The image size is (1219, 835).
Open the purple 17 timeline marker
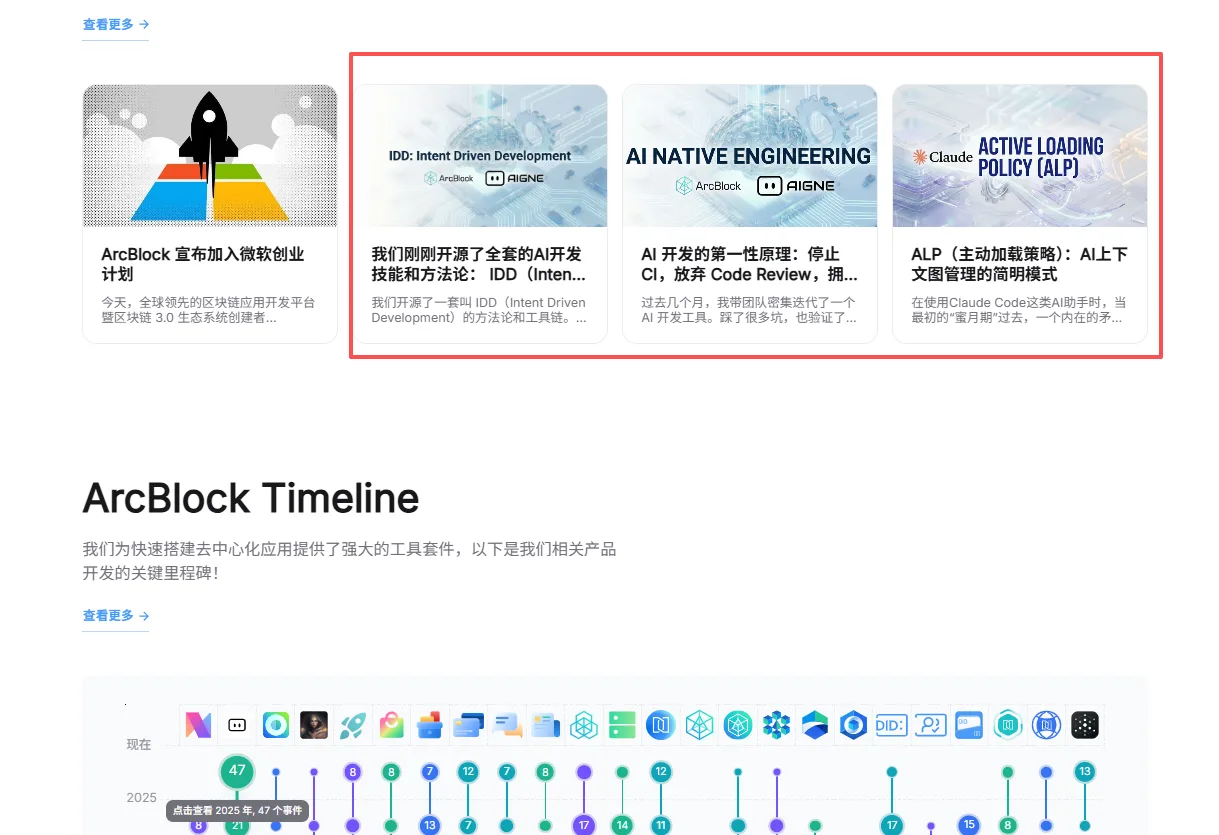pyautogui.click(x=584, y=825)
